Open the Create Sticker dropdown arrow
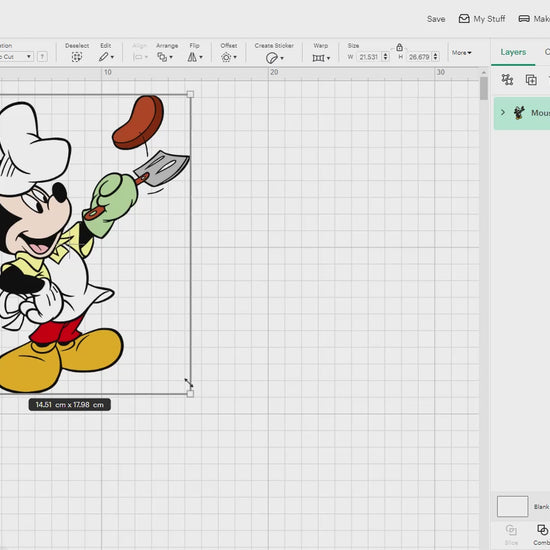Image resolution: width=550 pixels, height=550 pixels. point(282,58)
